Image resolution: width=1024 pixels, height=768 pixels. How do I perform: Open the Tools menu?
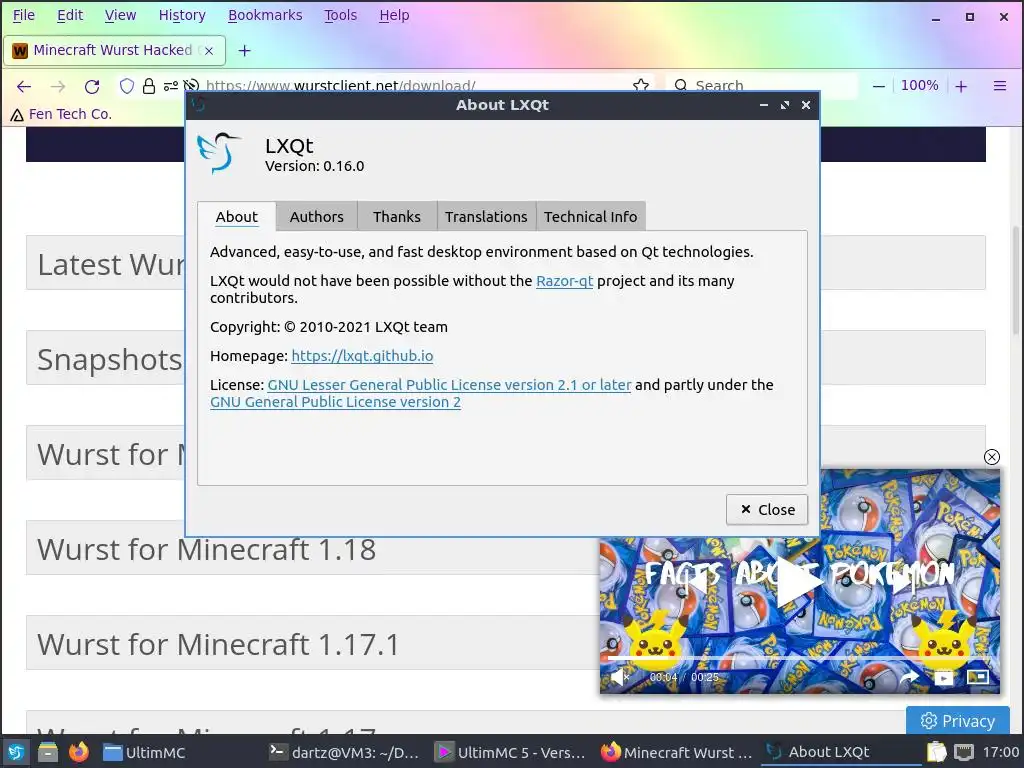point(340,15)
